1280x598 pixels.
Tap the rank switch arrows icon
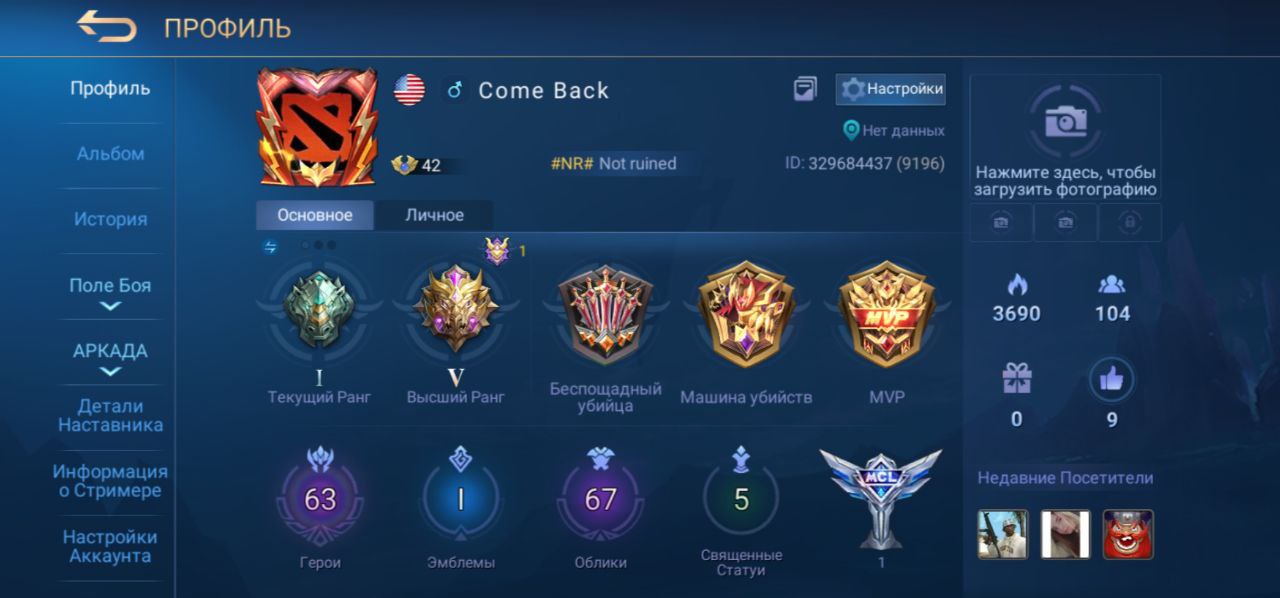coord(270,247)
